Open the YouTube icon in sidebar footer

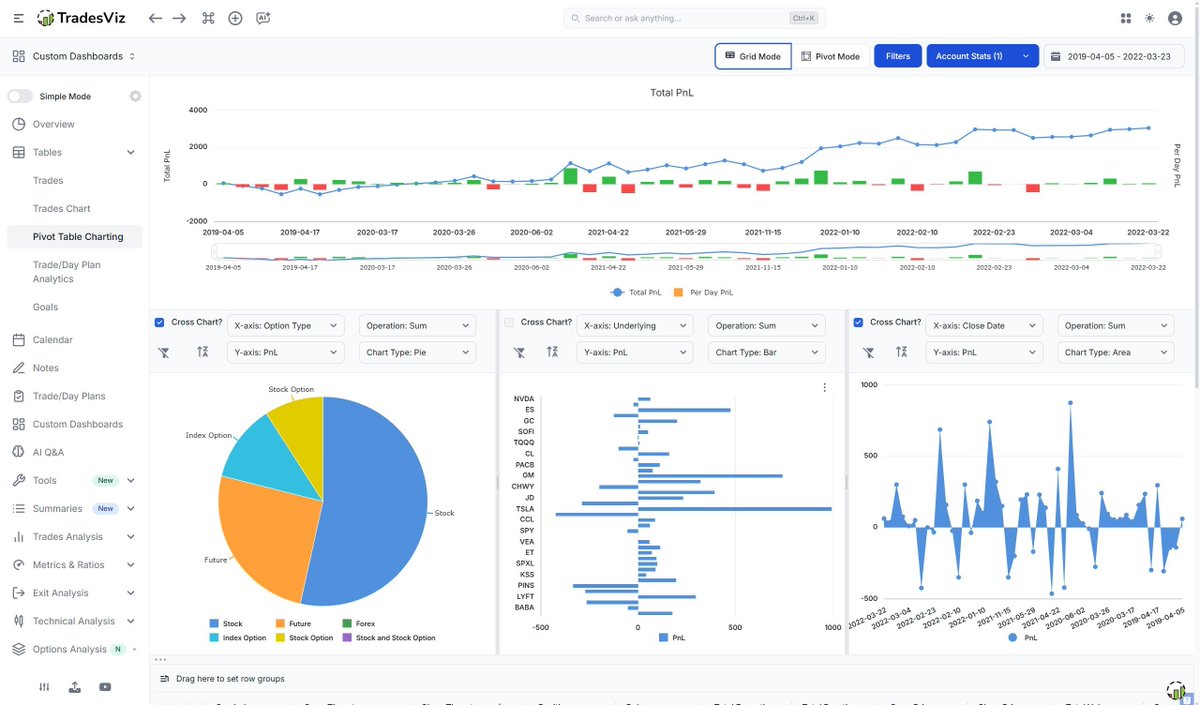pos(105,687)
